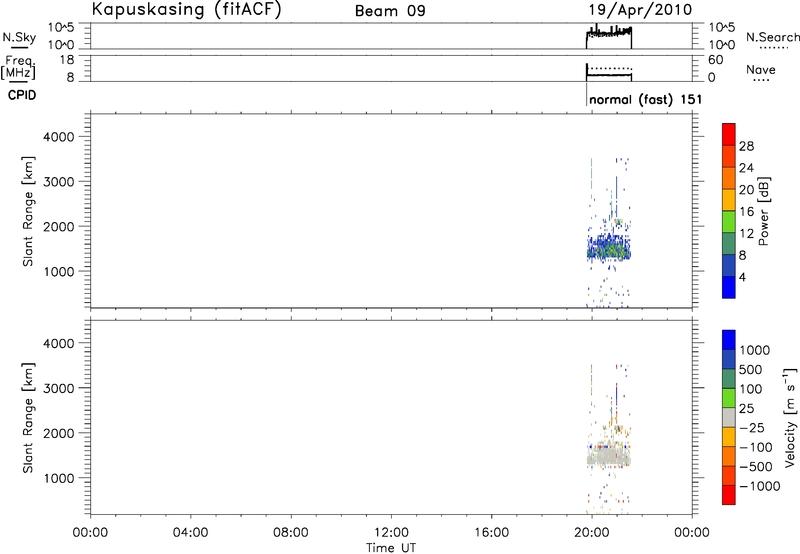
Task: Click the 12:00 time tick label
Action: pos(391,533)
